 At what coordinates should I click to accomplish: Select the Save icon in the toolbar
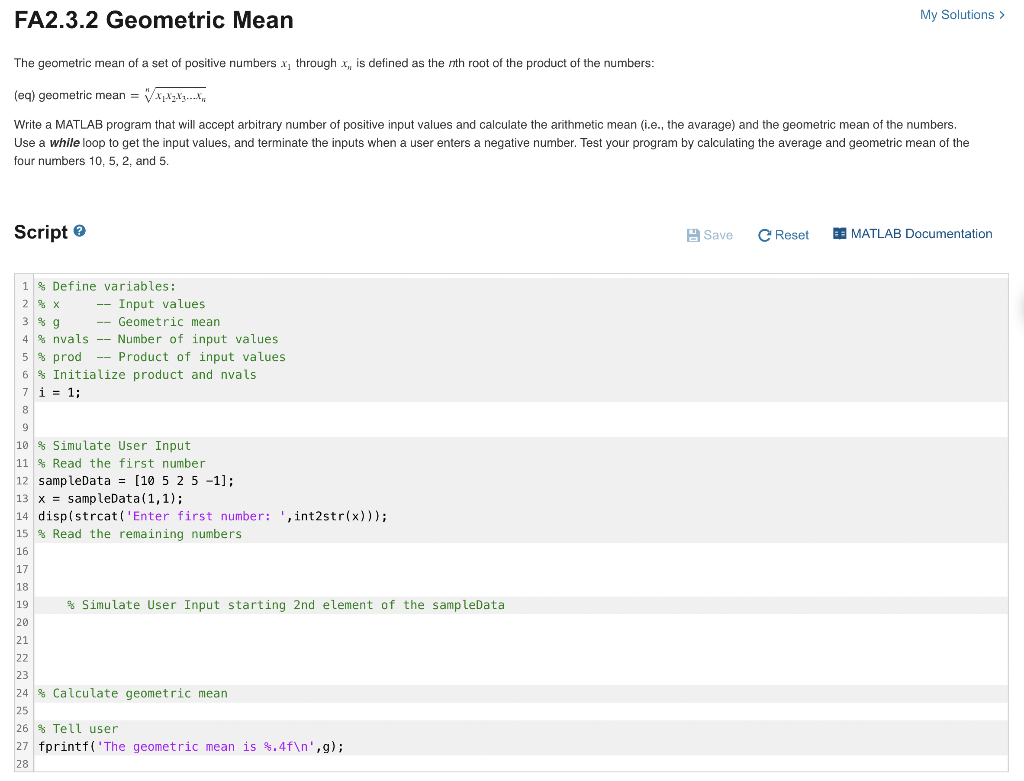692,234
